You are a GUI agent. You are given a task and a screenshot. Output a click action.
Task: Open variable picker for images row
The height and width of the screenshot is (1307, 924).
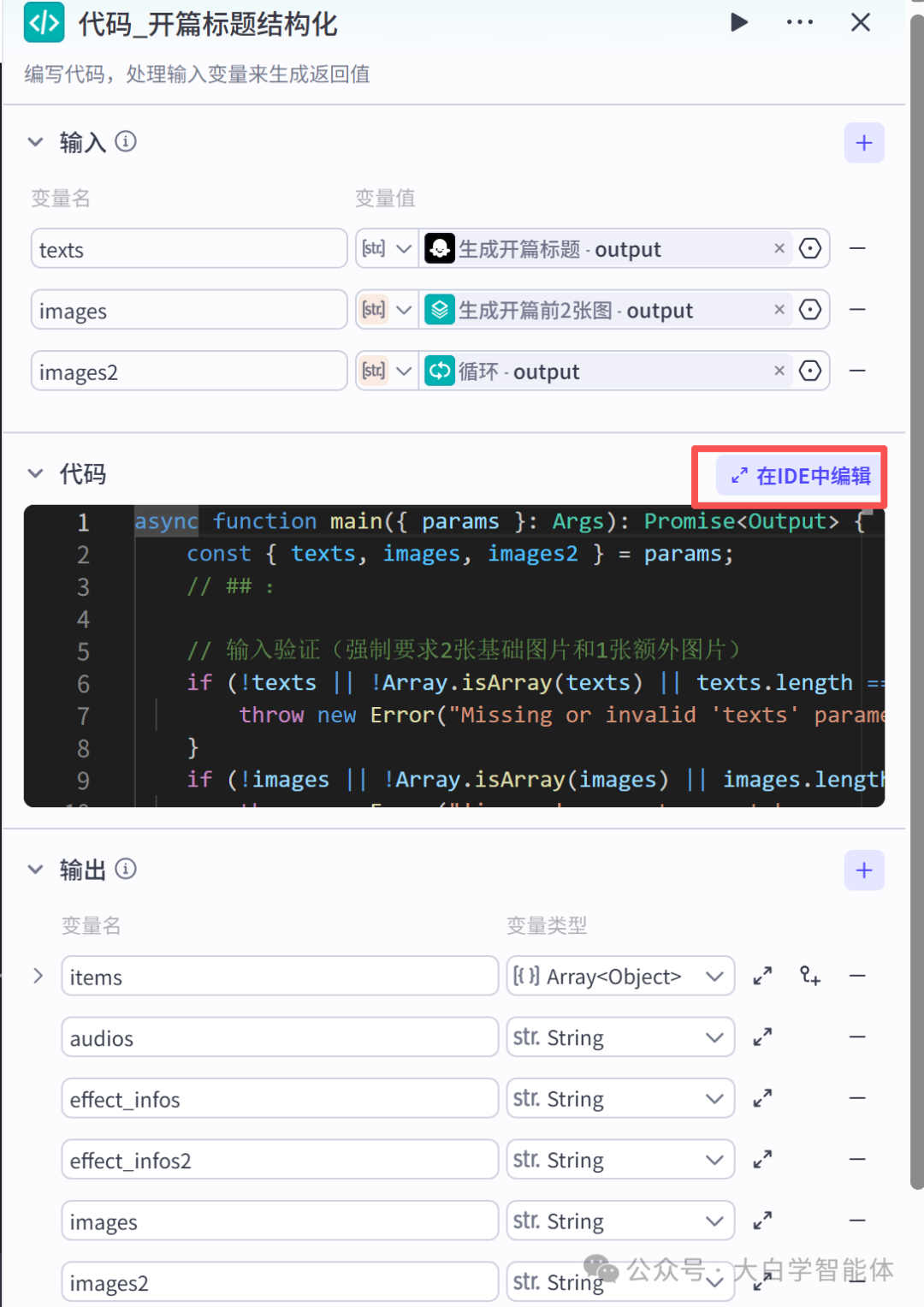click(810, 310)
